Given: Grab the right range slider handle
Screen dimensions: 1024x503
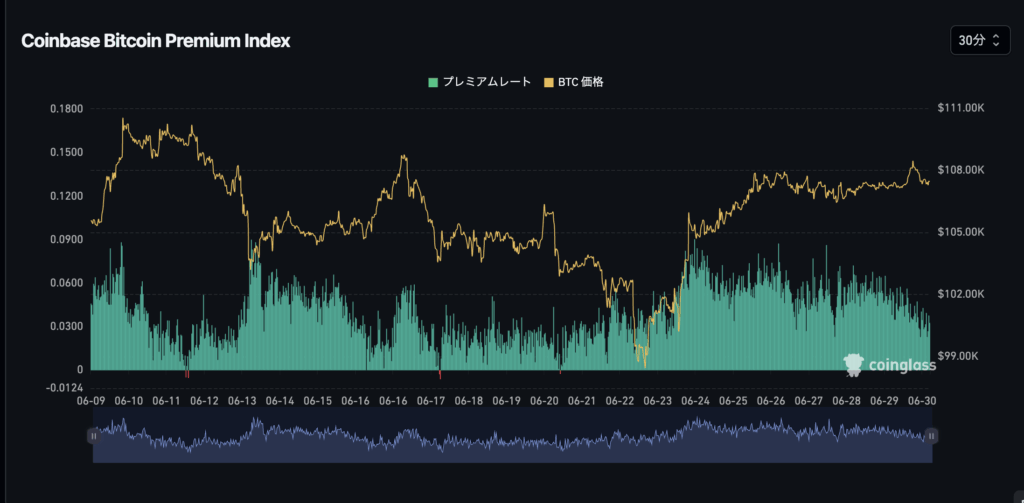Looking at the screenshot, I should click(x=931, y=436).
